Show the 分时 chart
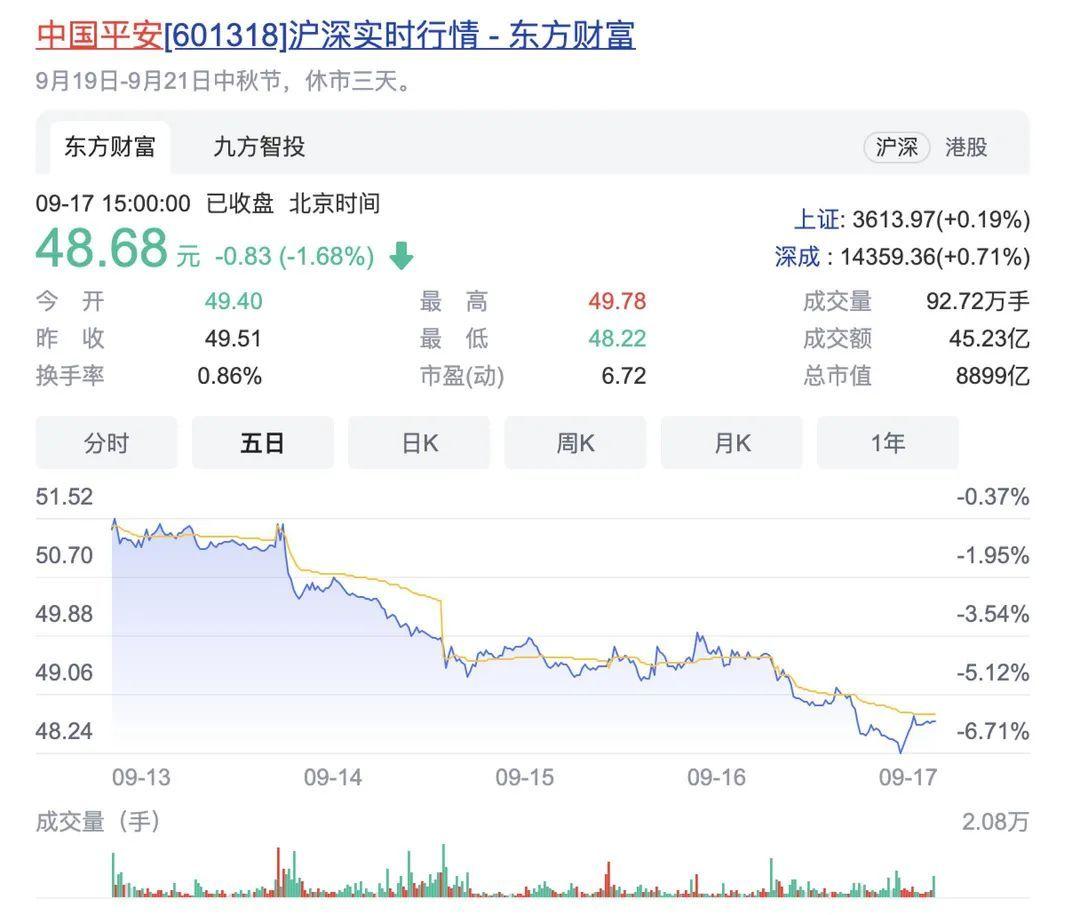Image resolution: width=1080 pixels, height=915 pixels. click(x=107, y=443)
